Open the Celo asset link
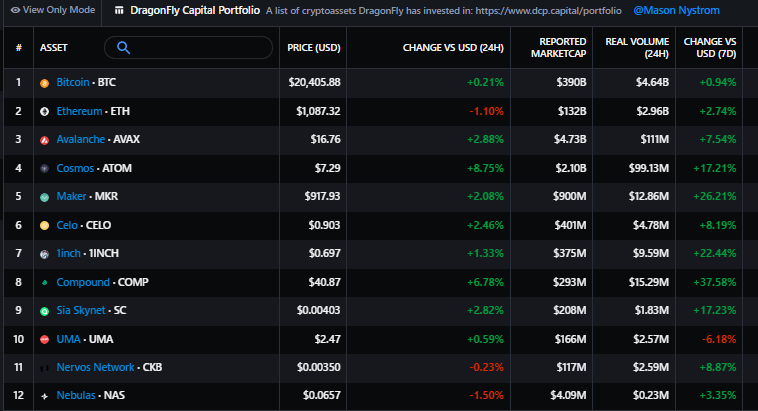This screenshot has height=411, width=758. point(67,225)
